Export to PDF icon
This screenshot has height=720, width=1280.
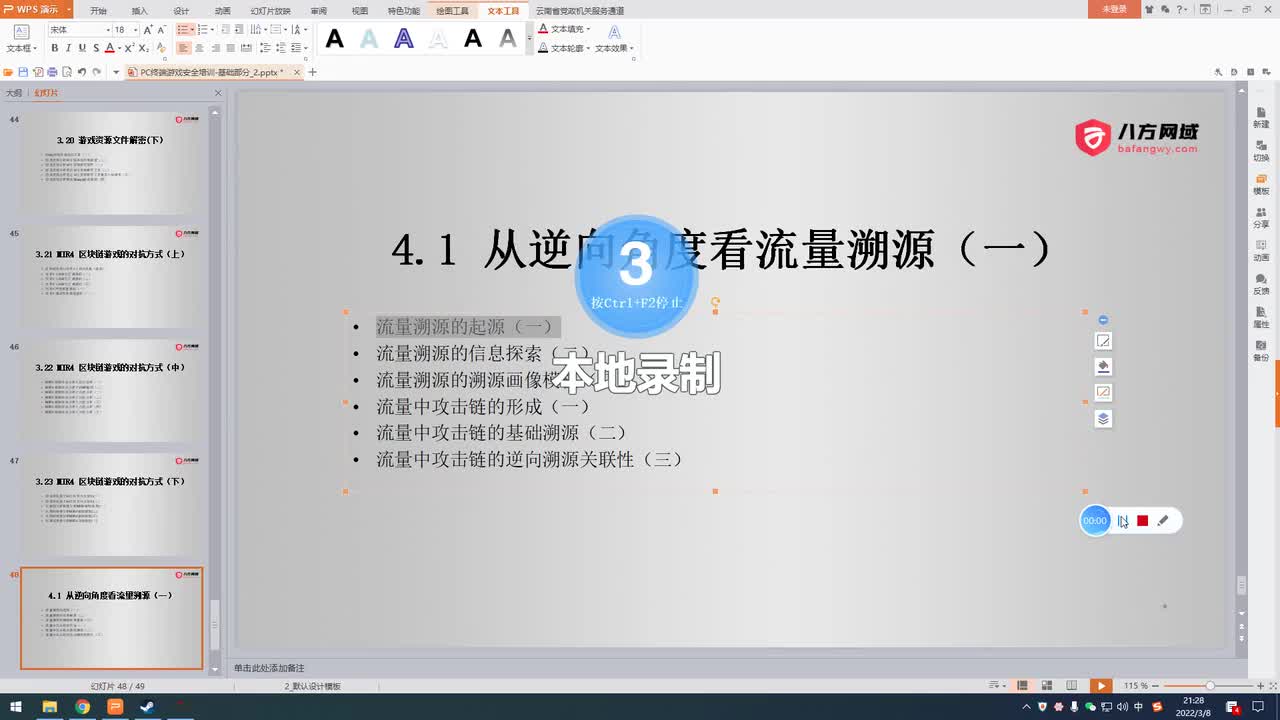[38, 72]
